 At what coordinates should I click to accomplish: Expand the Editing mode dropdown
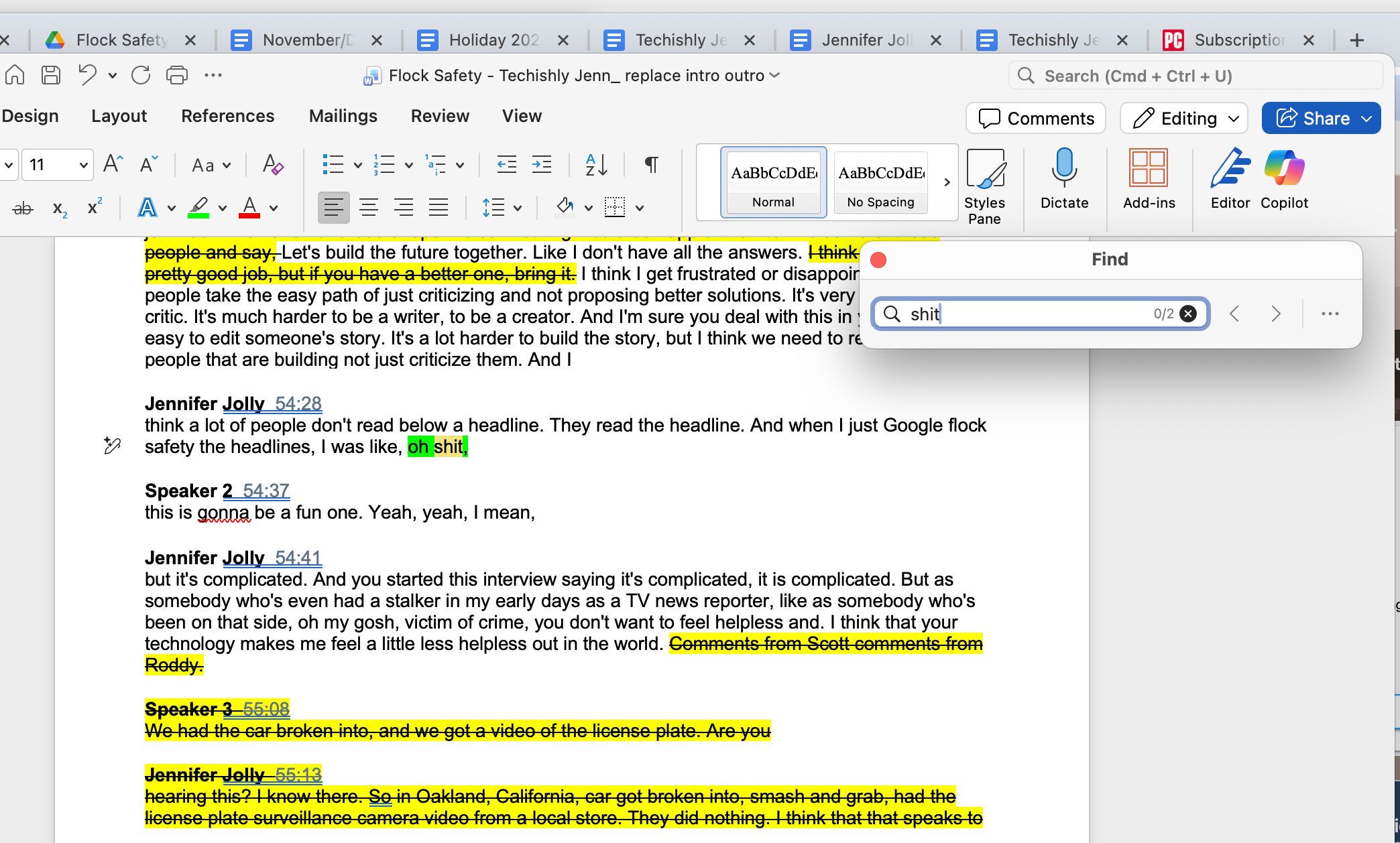point(1234,119)
